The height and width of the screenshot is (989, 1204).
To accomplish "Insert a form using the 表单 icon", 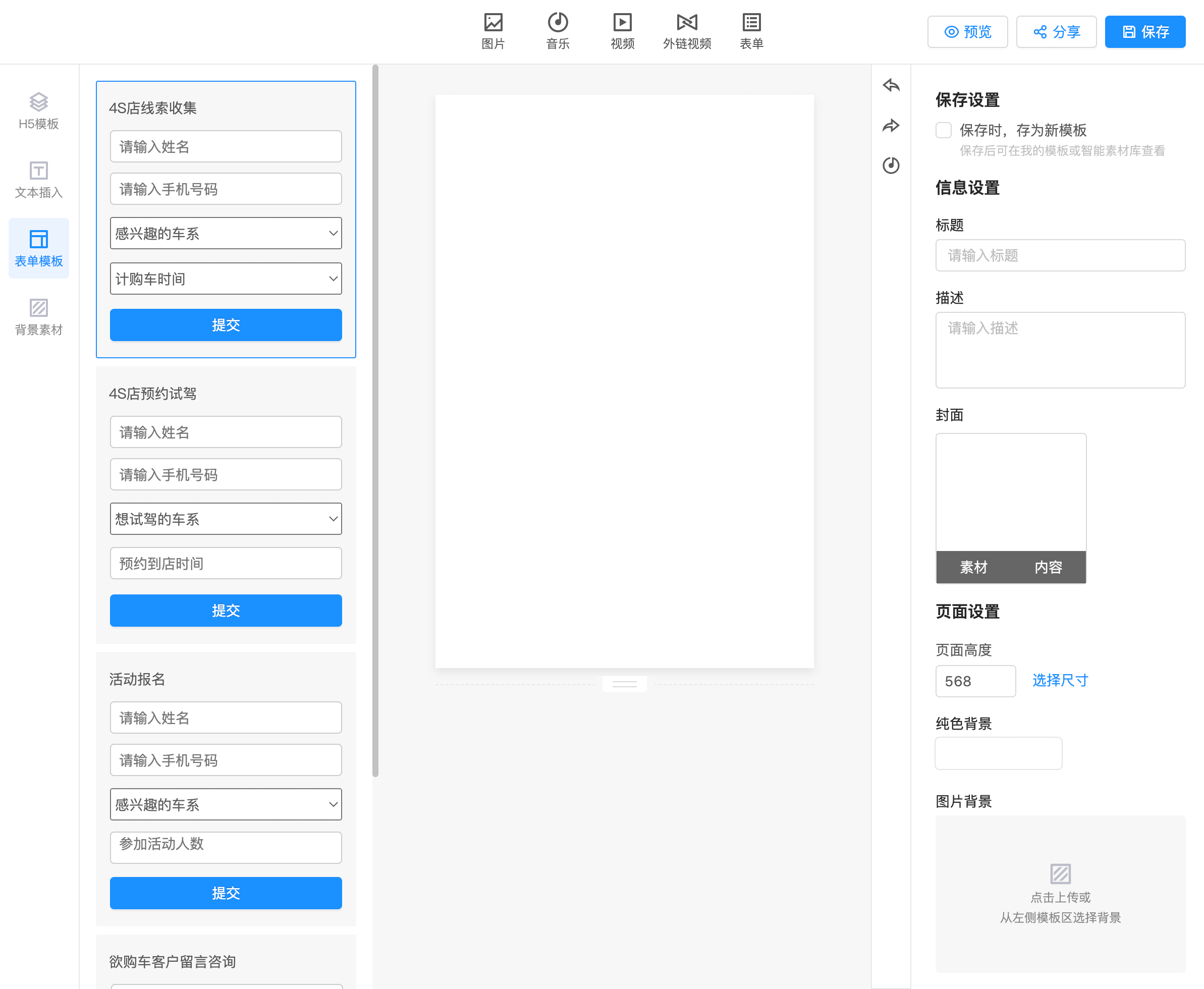I will coord(751,31).
